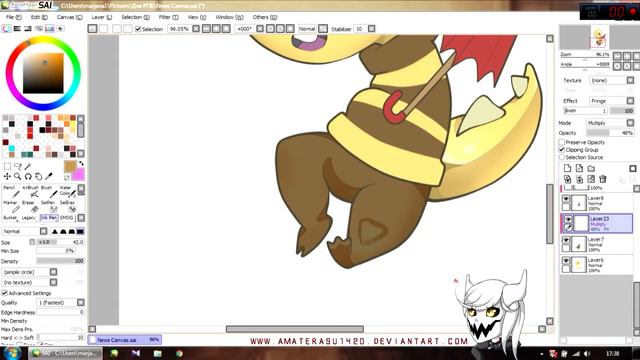Adjust the brush Density slider

click(60, 261)
